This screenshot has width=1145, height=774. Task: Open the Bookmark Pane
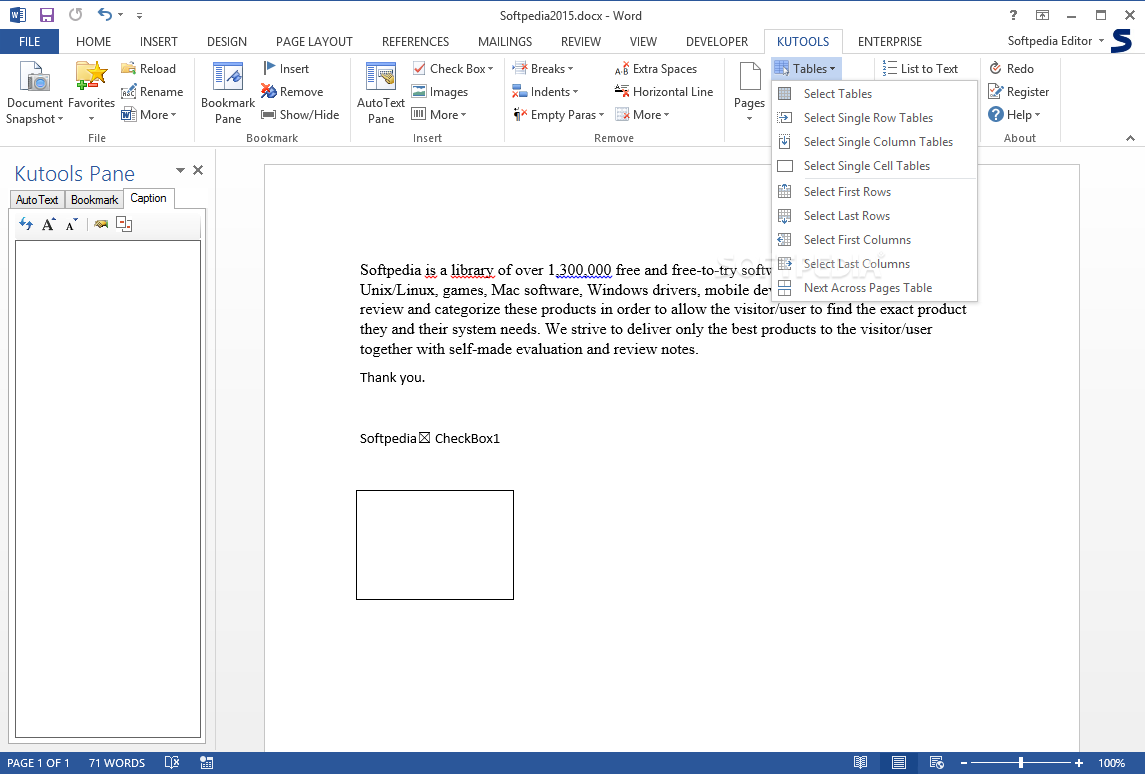(228, 93)
